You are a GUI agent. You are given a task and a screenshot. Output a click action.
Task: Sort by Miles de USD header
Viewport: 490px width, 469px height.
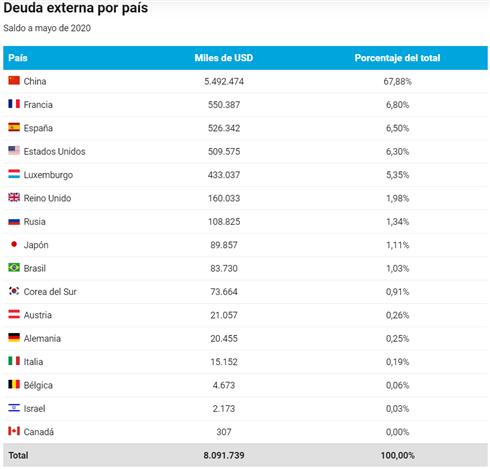pos(224,58)
